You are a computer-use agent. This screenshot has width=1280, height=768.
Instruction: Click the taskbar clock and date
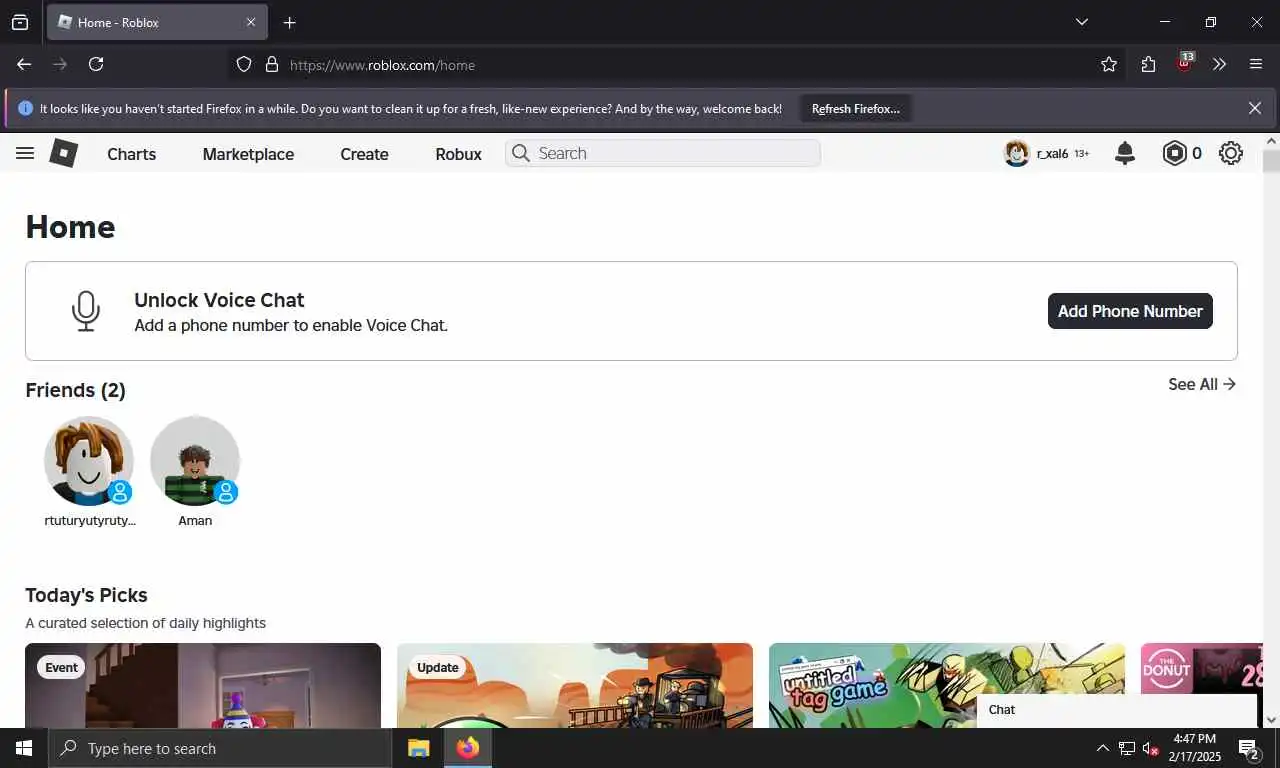click(x=1195, y=748)
